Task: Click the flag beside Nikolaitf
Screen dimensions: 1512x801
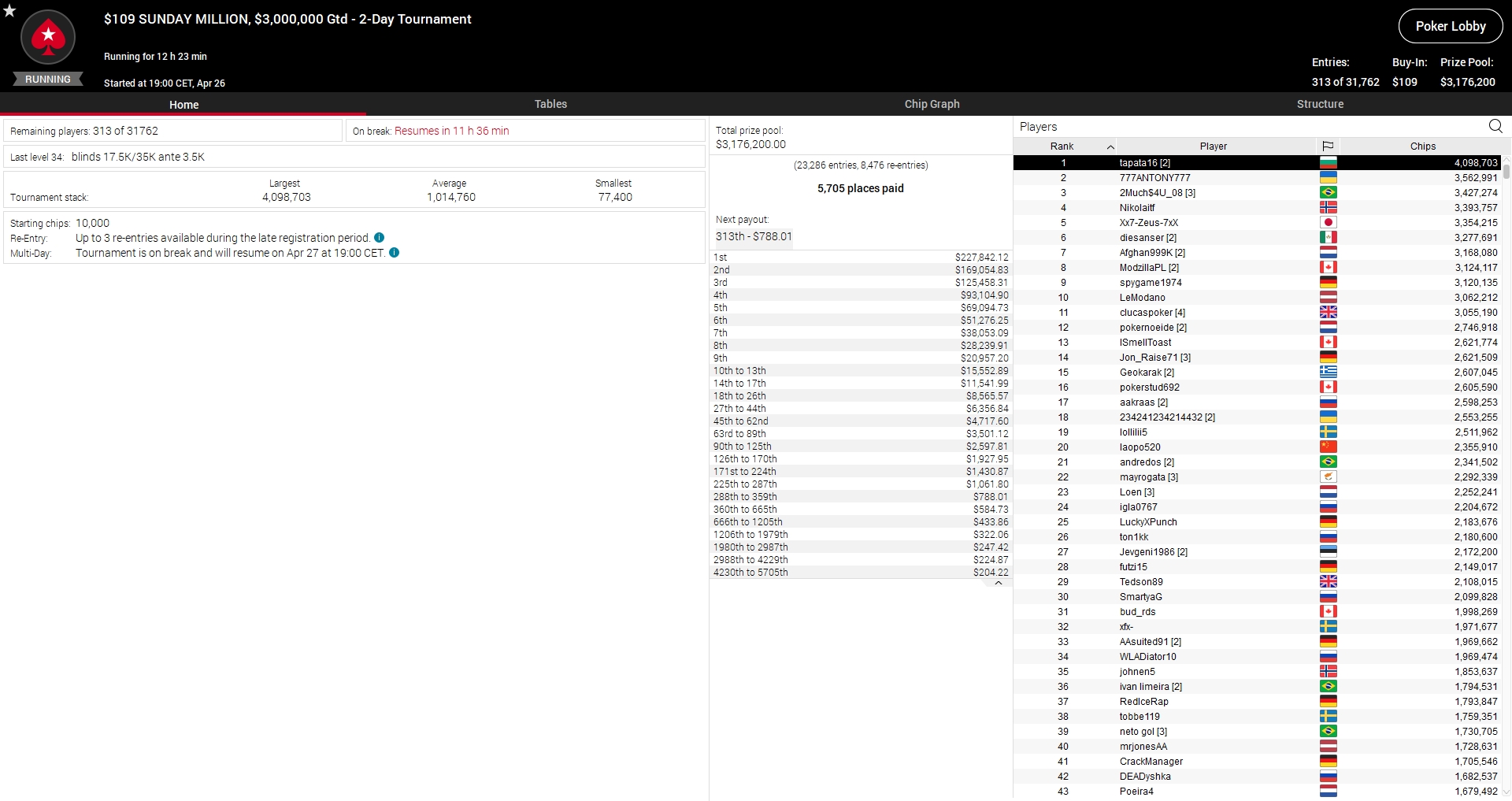Action: coord(1329,208)
